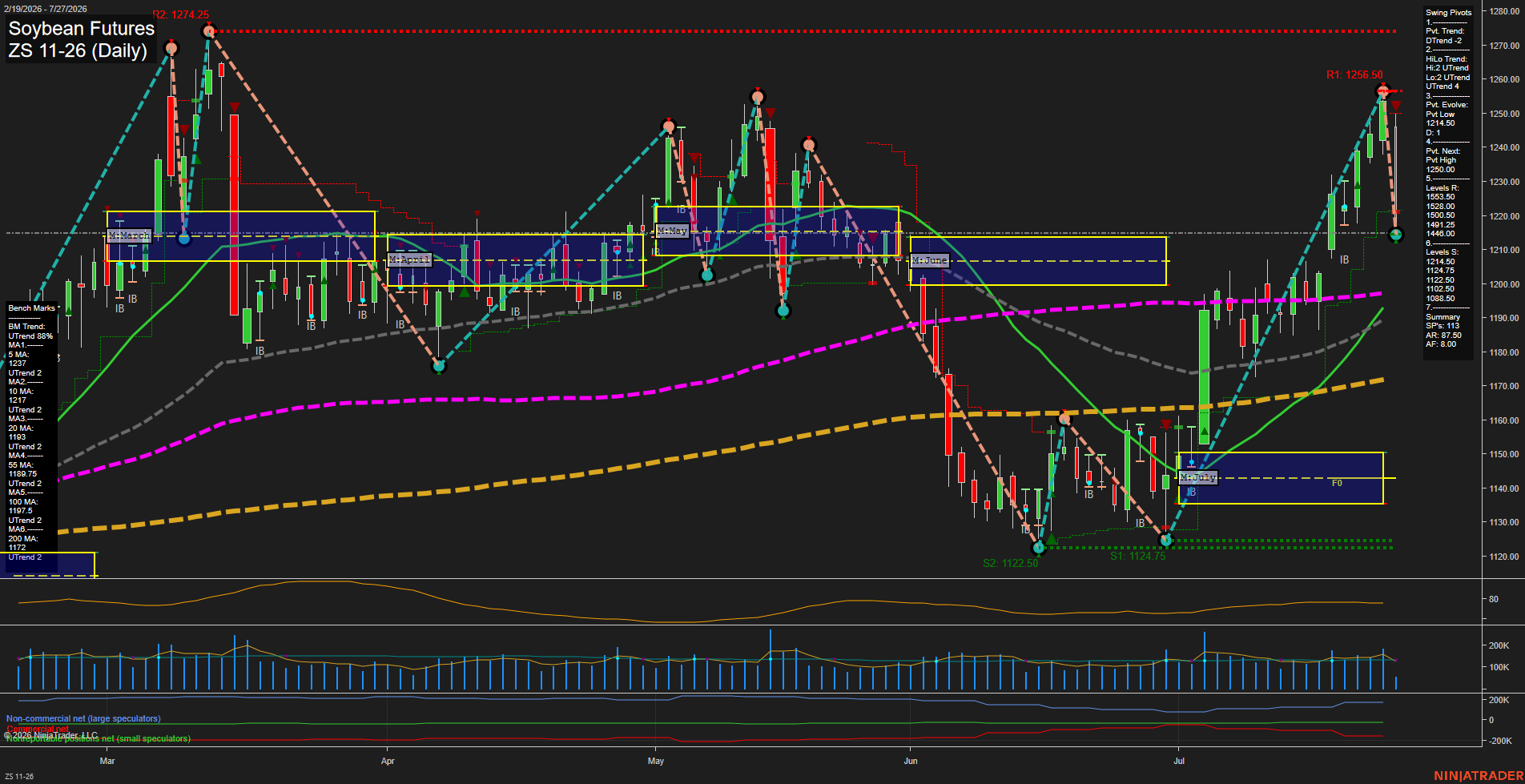This screenshot has width=1525, height=784.
Task: Click the 200 MA: label
Action: click(x=22, y=539)
